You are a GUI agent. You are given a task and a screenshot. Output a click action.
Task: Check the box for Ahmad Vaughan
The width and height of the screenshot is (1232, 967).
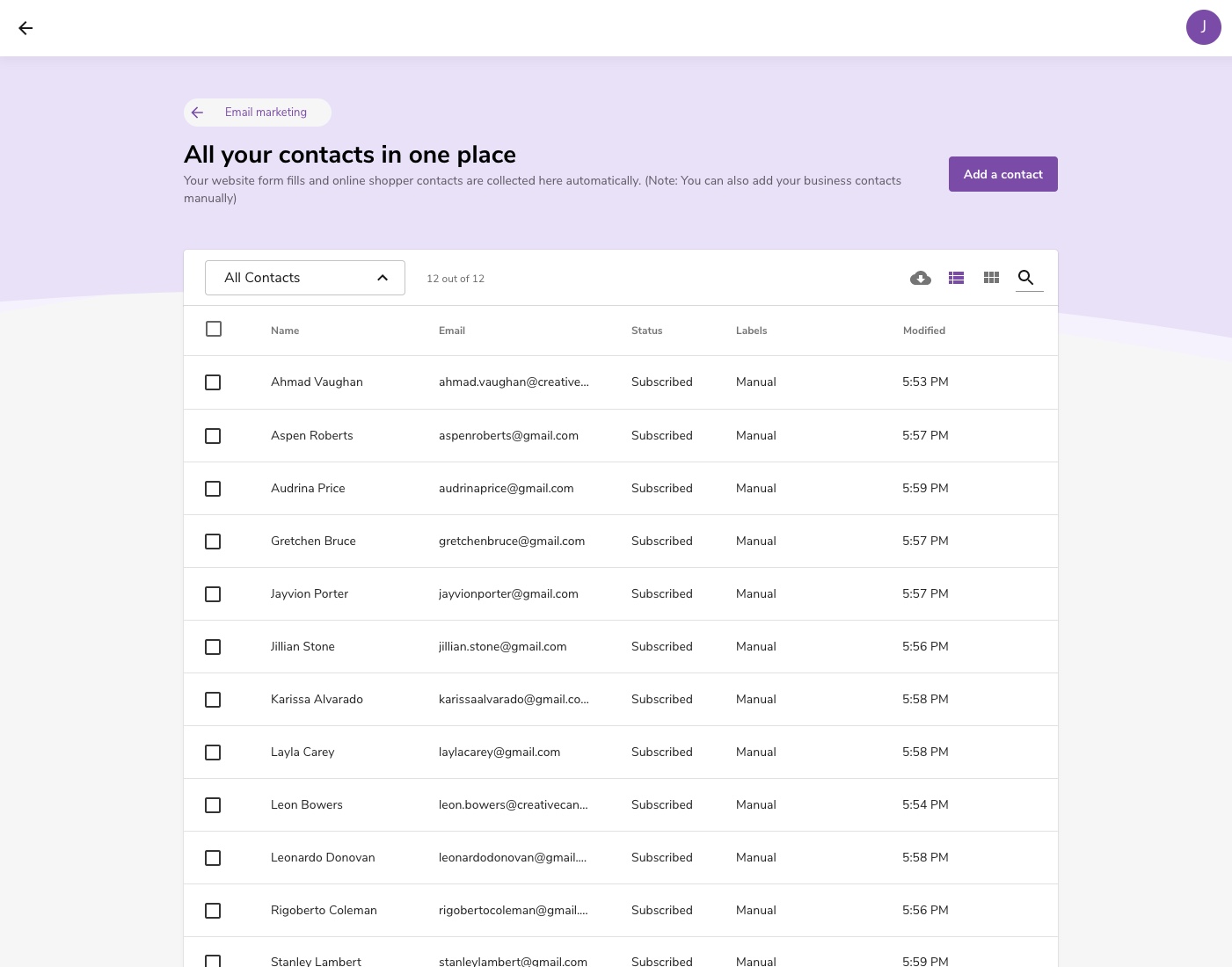pos(213,382)
